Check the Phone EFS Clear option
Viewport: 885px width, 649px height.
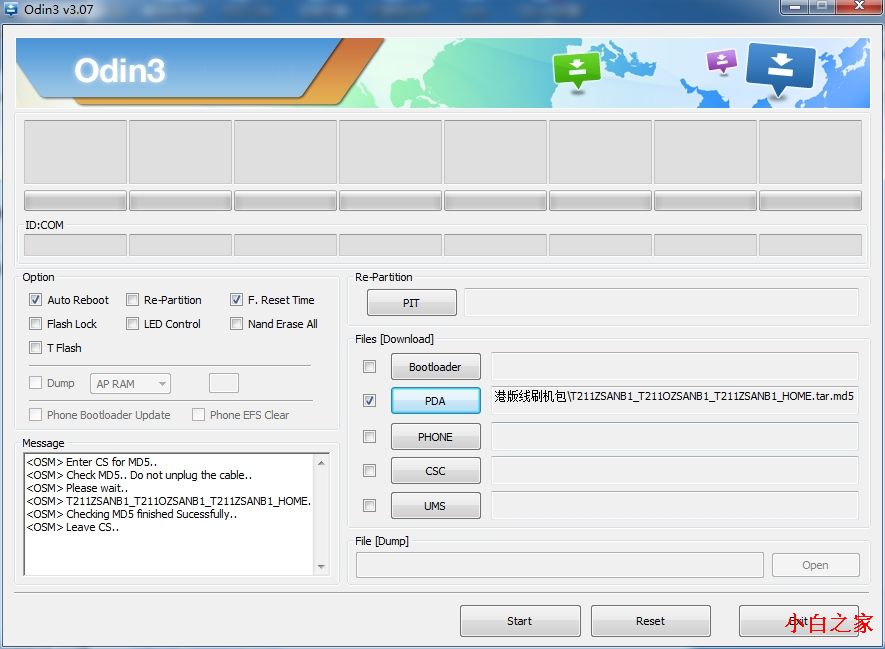(198, 414)
